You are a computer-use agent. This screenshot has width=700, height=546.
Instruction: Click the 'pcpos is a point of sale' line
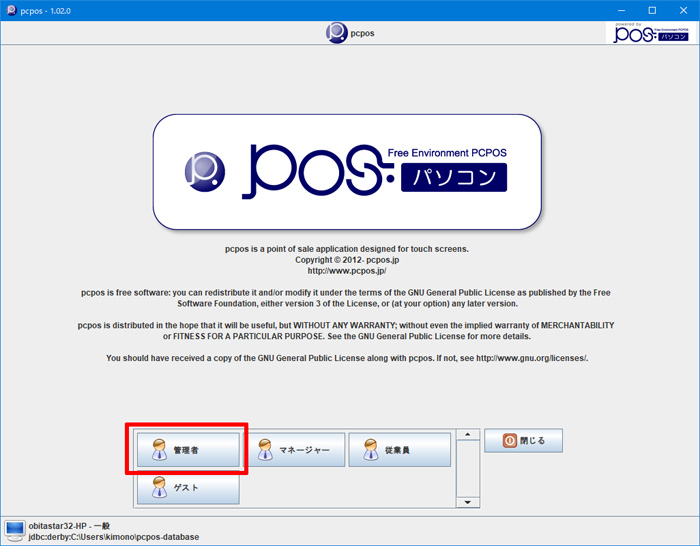coord(347,249)
